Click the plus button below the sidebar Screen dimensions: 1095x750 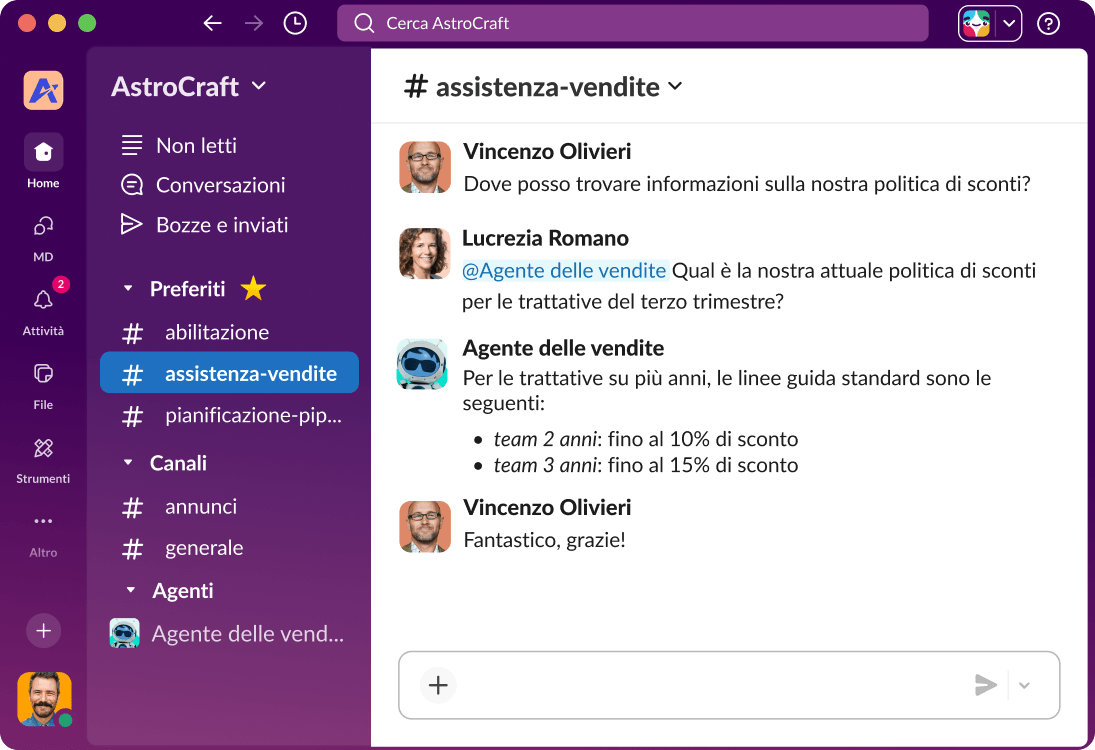42,630
